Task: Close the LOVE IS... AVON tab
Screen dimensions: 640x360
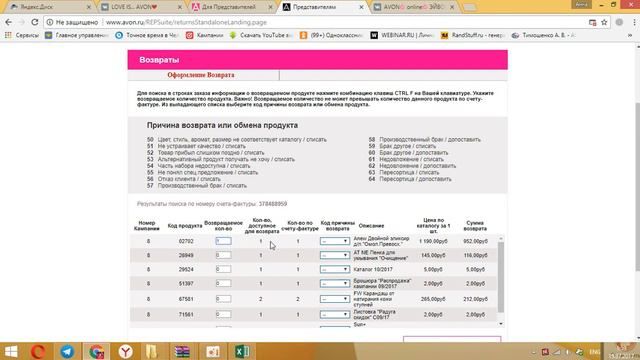Action: (180, 7)
